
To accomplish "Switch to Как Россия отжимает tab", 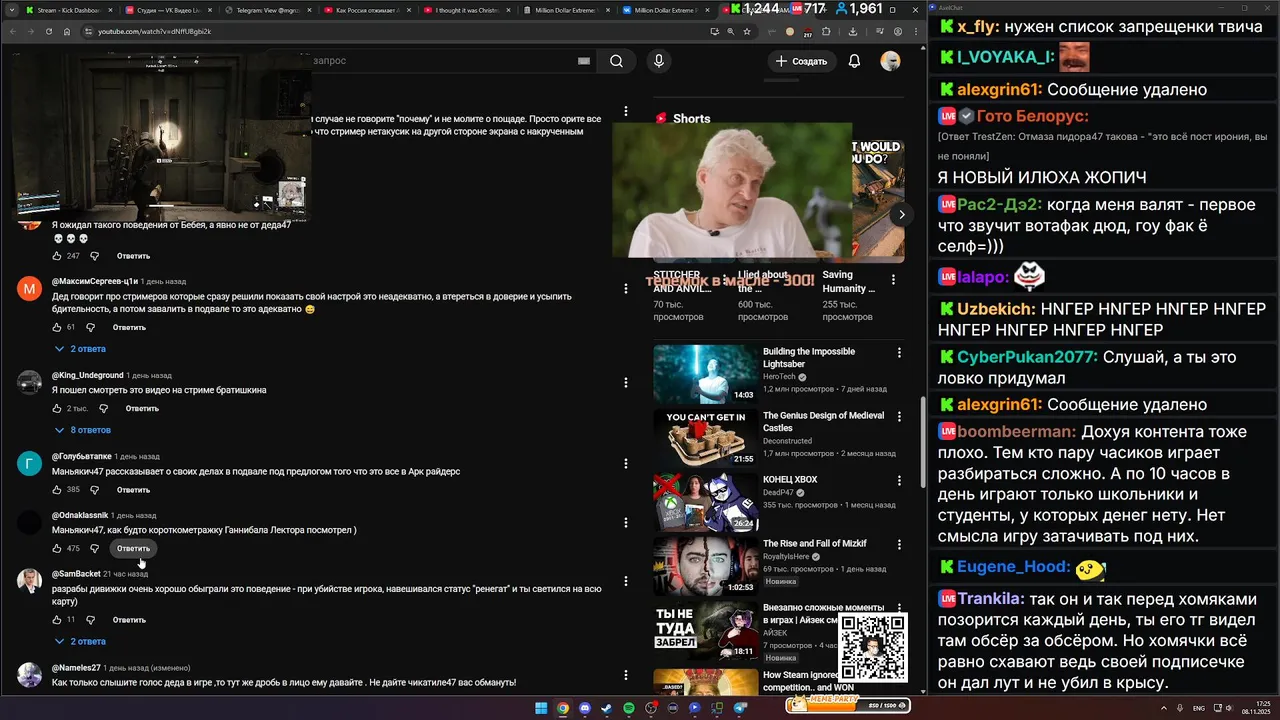I will (x=365, y=10).
